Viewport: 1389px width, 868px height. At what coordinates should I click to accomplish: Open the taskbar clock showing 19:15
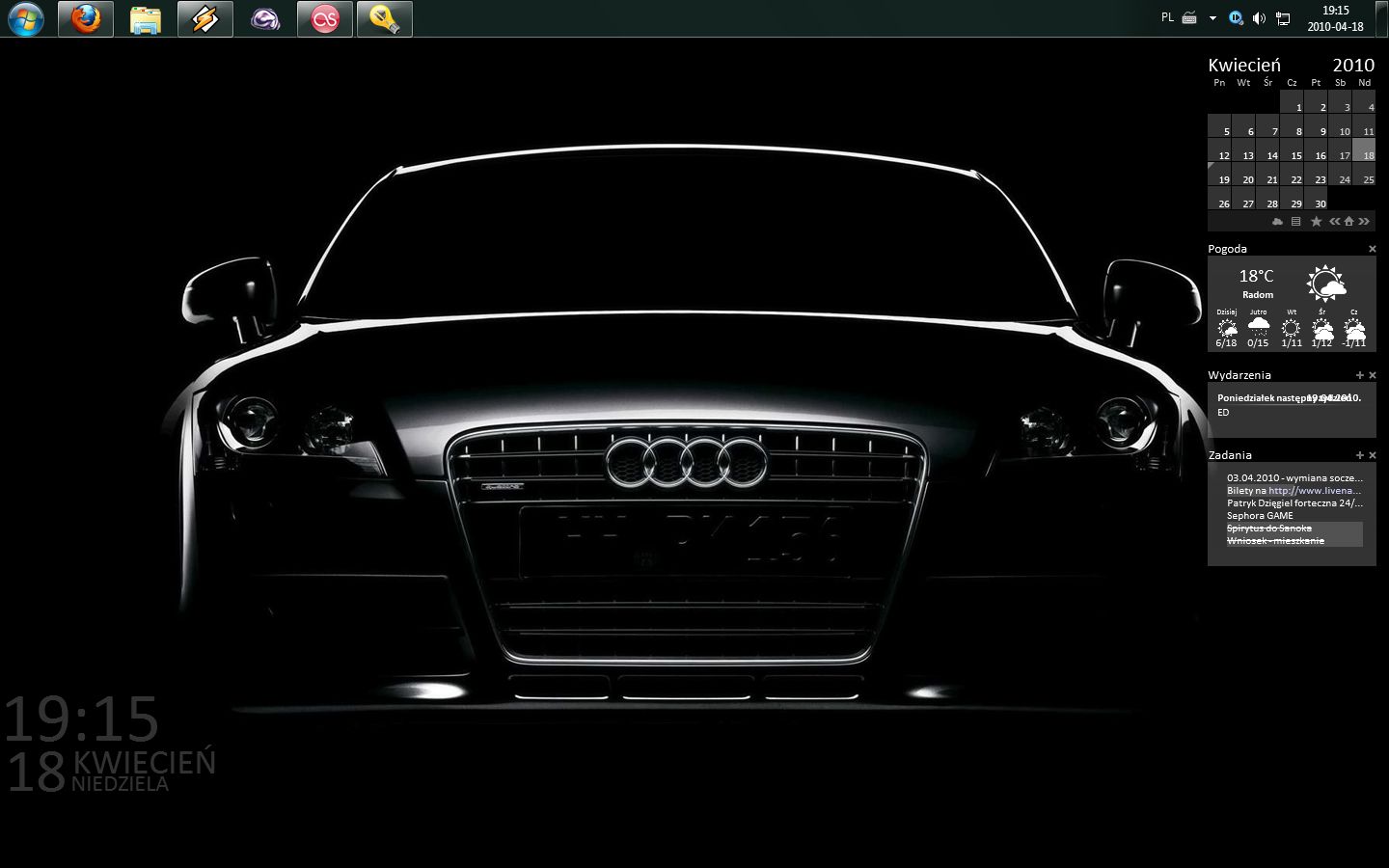(x=1336, y=18)
